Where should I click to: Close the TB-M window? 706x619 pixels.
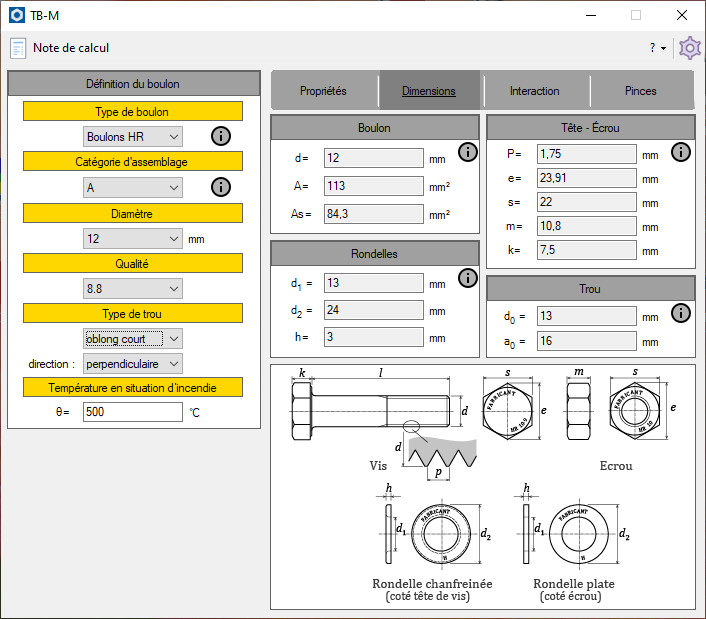pos(682,15)
